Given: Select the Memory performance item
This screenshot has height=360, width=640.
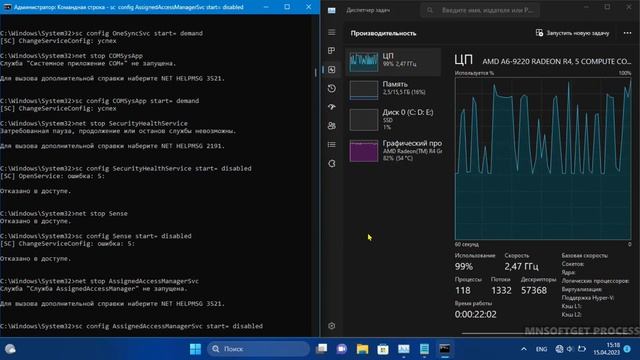Looking at the screenshot, I should coord(393,90).
